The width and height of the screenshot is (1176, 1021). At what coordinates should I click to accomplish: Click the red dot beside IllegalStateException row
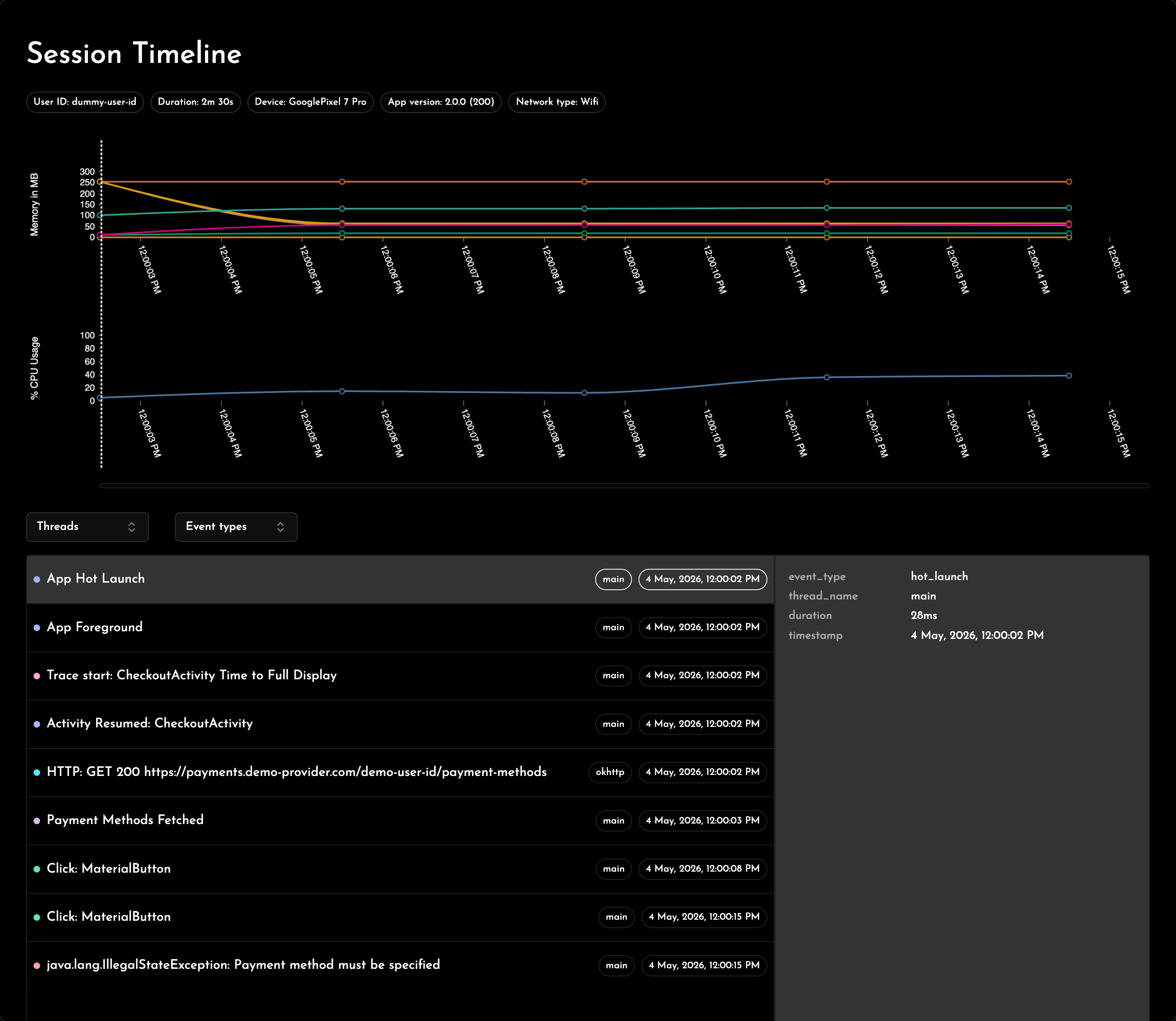(37, 966)
